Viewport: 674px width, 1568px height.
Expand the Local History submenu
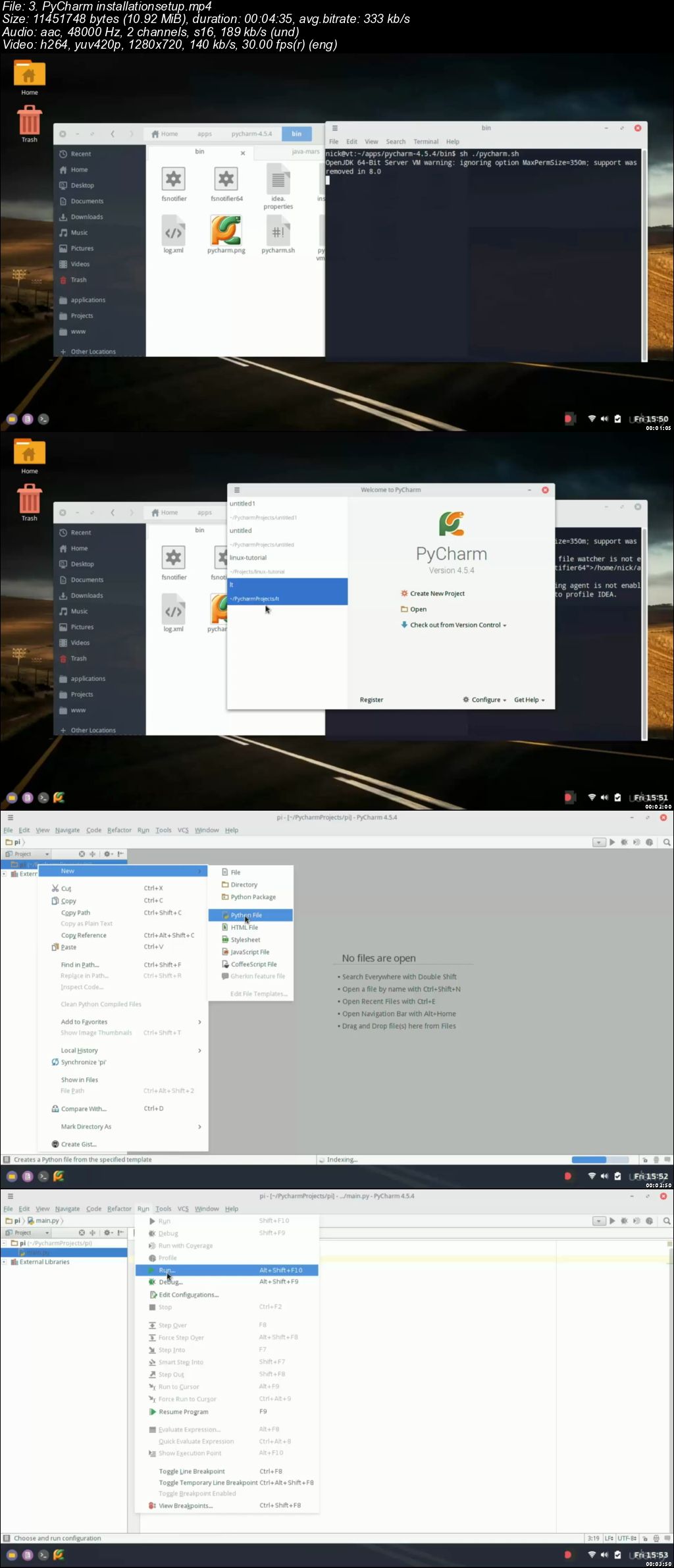(x=123, y=1050)
